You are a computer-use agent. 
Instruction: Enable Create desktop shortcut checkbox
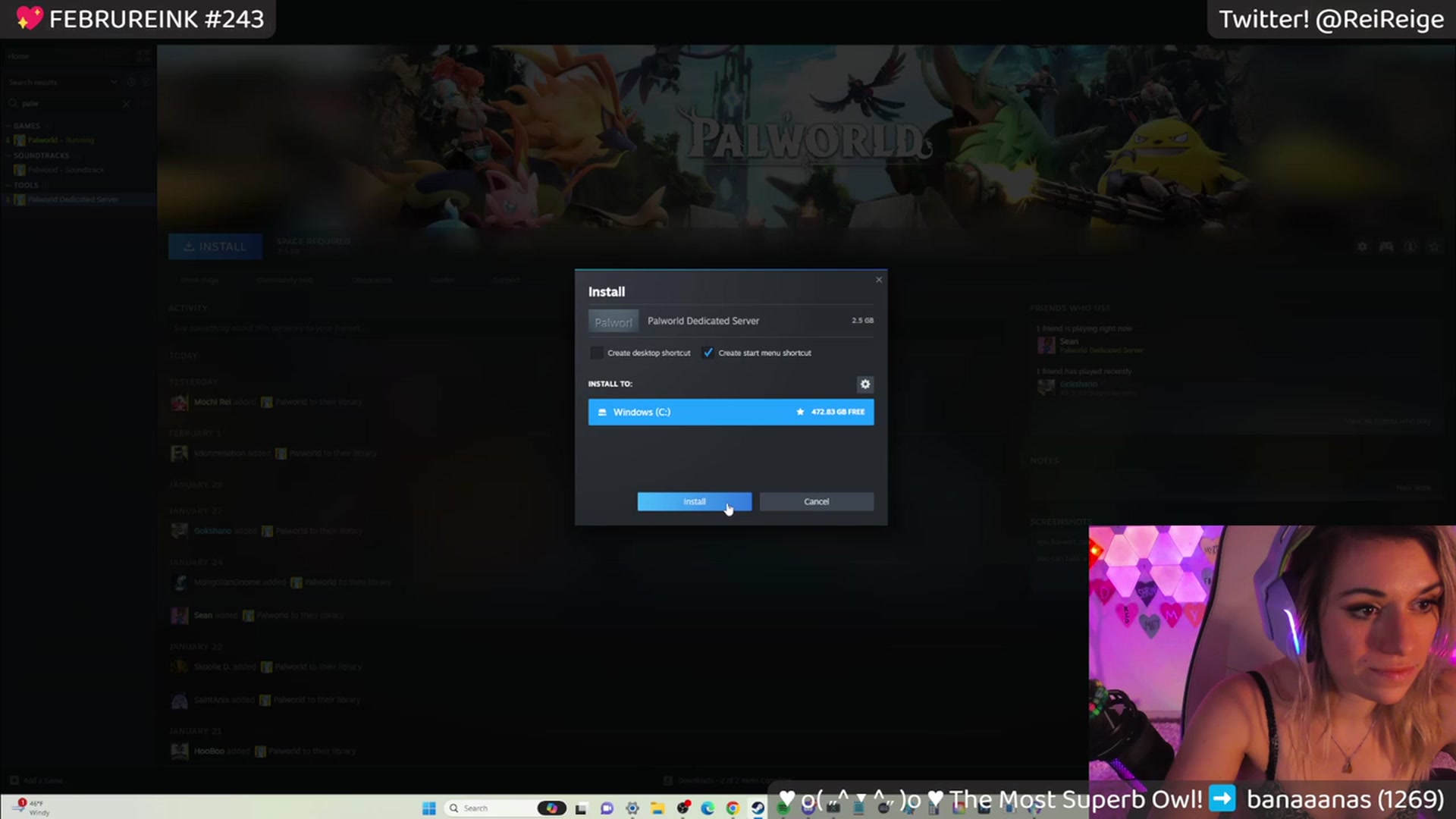(x=597, y=353)
